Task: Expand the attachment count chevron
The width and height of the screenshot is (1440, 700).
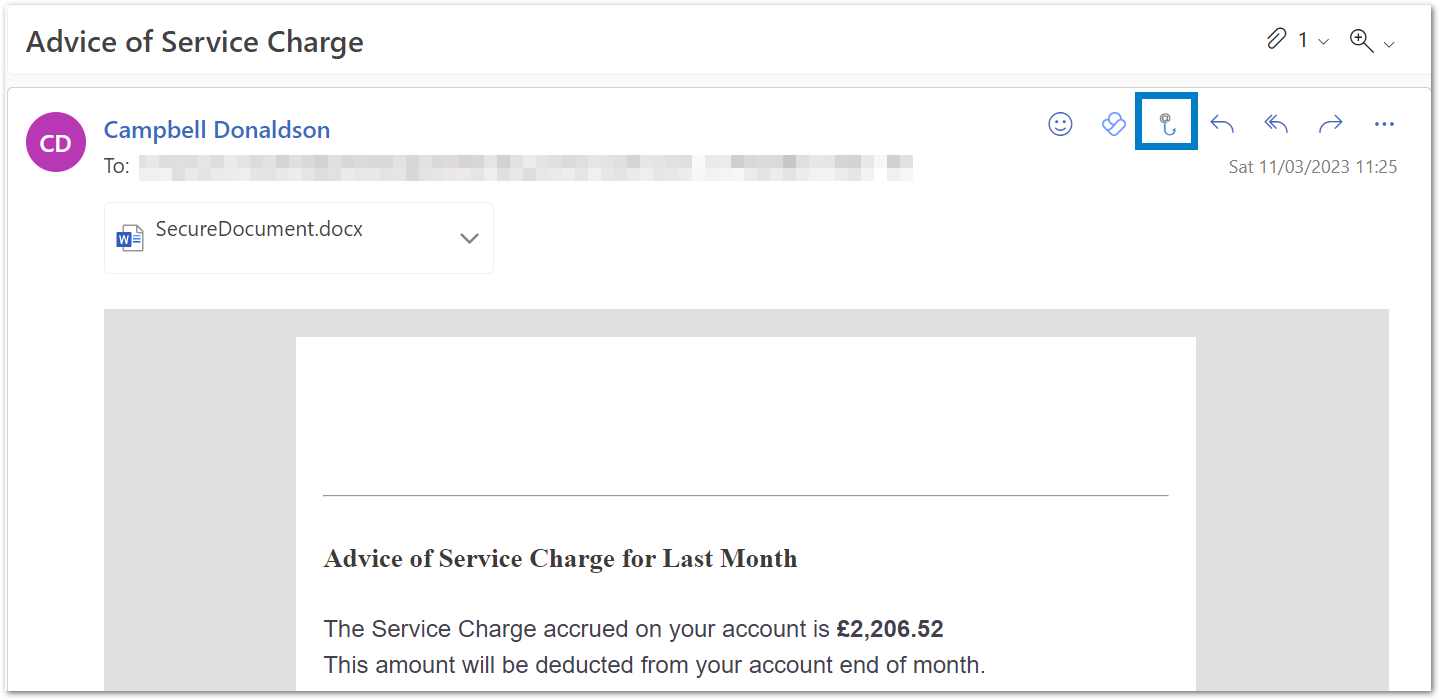Action: coord(1324,42)
